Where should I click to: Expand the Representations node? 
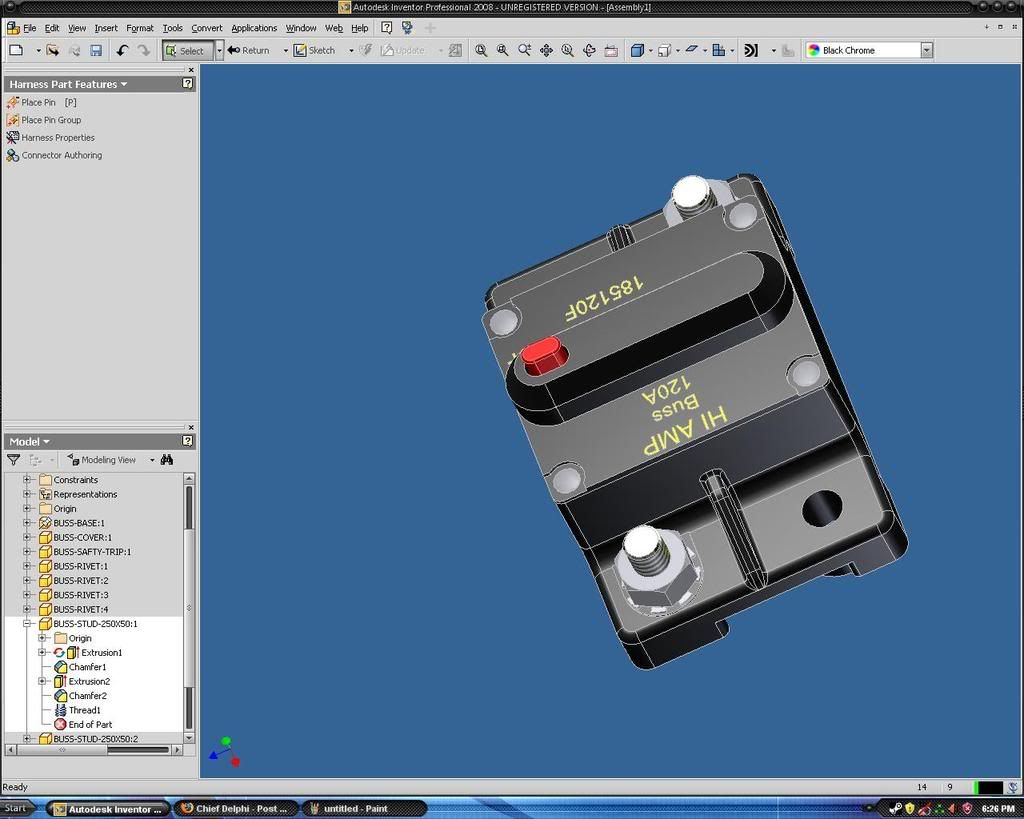27,494
